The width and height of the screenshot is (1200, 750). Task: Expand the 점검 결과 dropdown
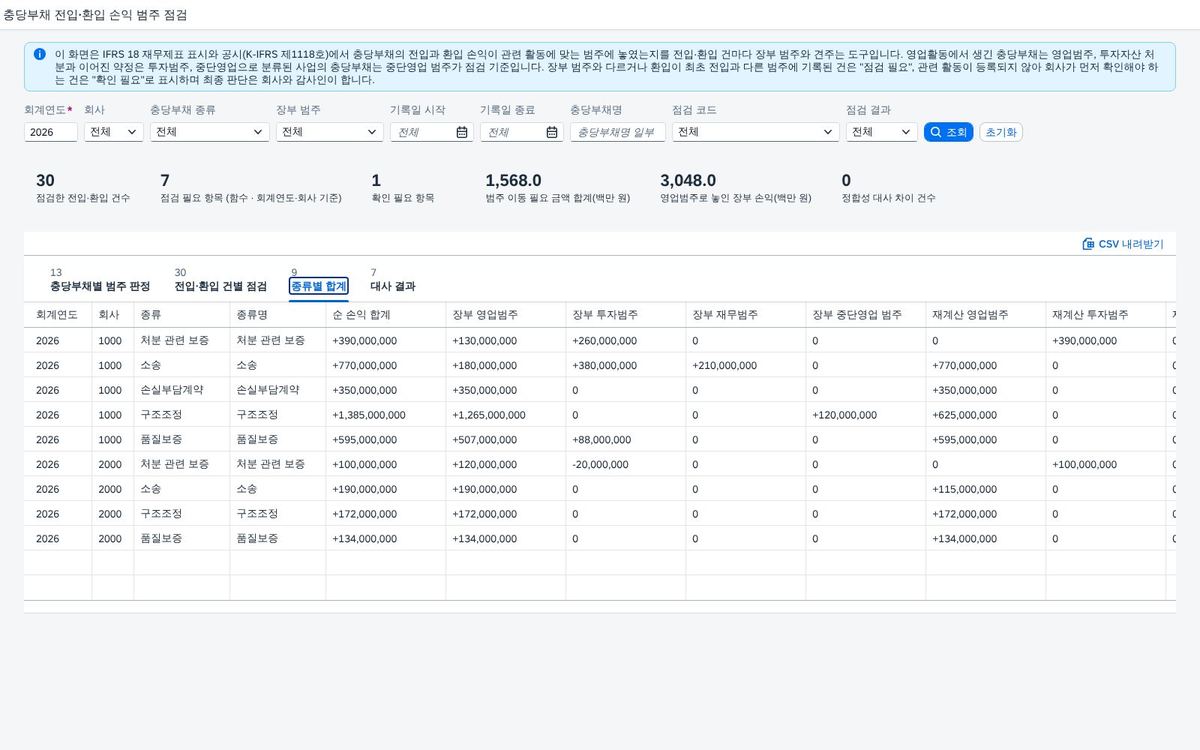[882, 132]
